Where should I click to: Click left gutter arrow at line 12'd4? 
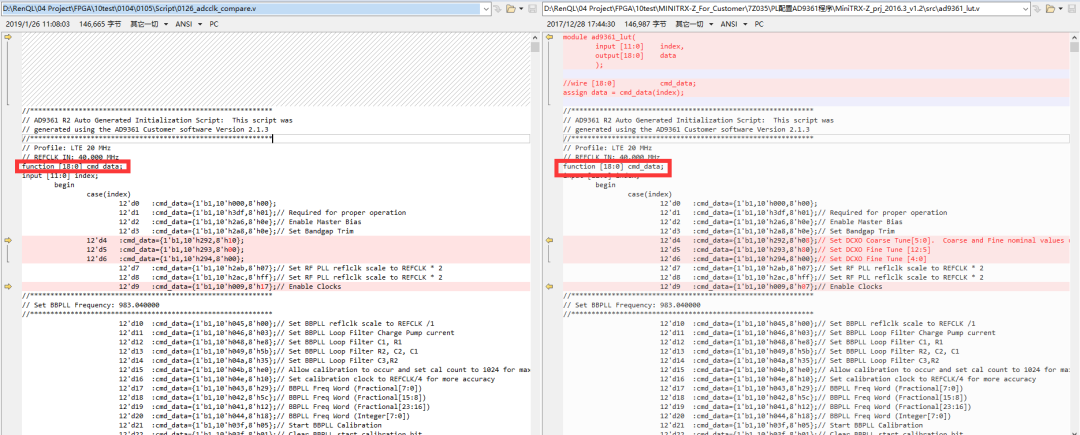9,241
